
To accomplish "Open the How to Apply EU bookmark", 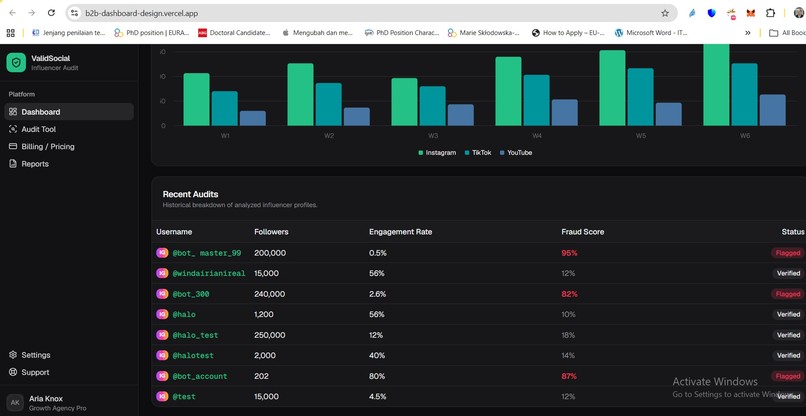I will click(568, 33).
